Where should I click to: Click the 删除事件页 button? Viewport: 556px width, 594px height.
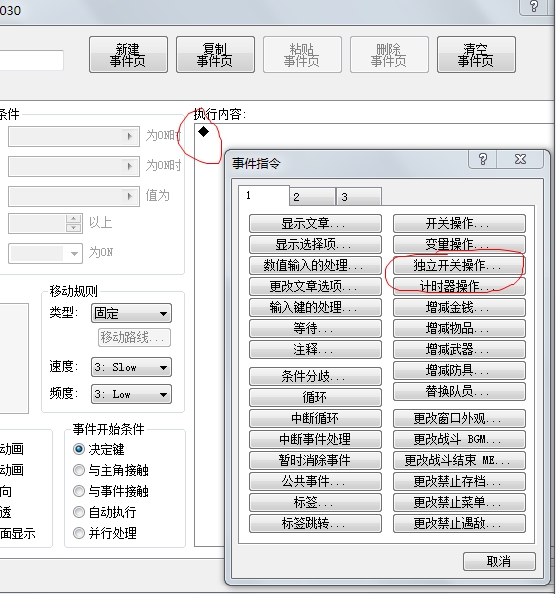tap(389, 55)
